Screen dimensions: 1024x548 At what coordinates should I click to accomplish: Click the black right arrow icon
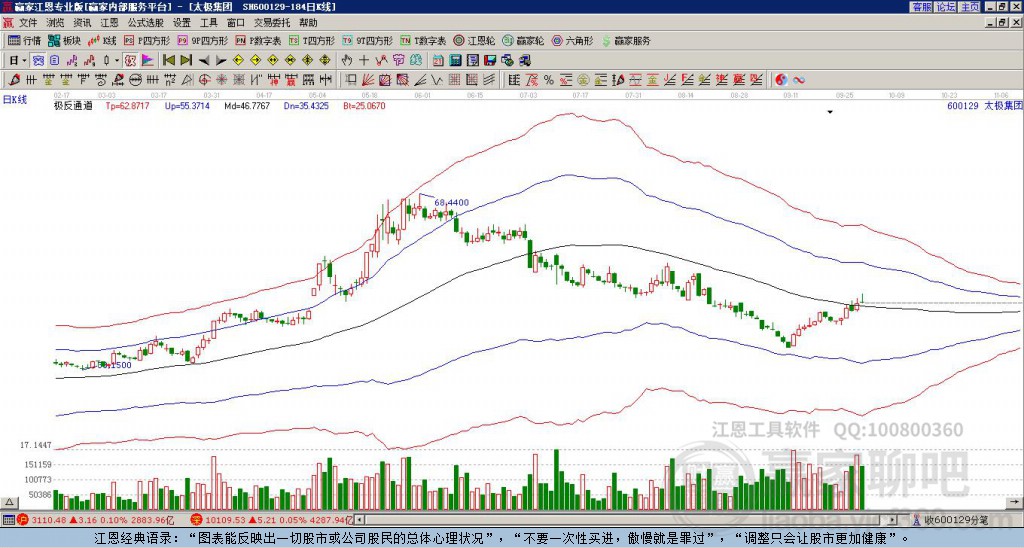(221, 60)
